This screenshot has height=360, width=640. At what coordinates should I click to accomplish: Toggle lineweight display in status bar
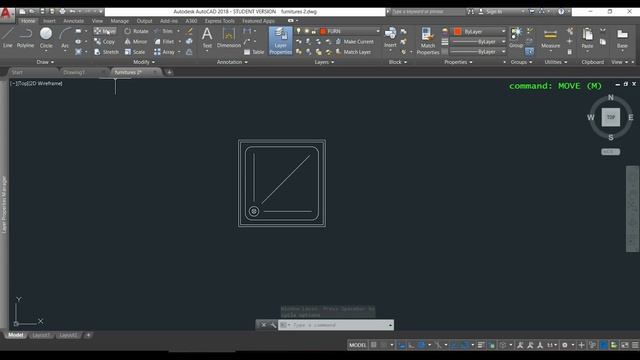481,345
